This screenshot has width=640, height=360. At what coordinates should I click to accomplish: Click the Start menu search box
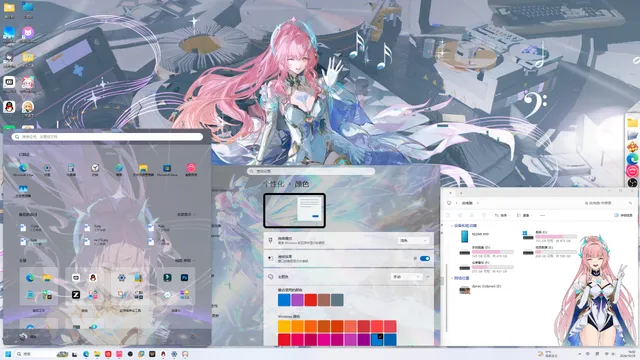107,137
